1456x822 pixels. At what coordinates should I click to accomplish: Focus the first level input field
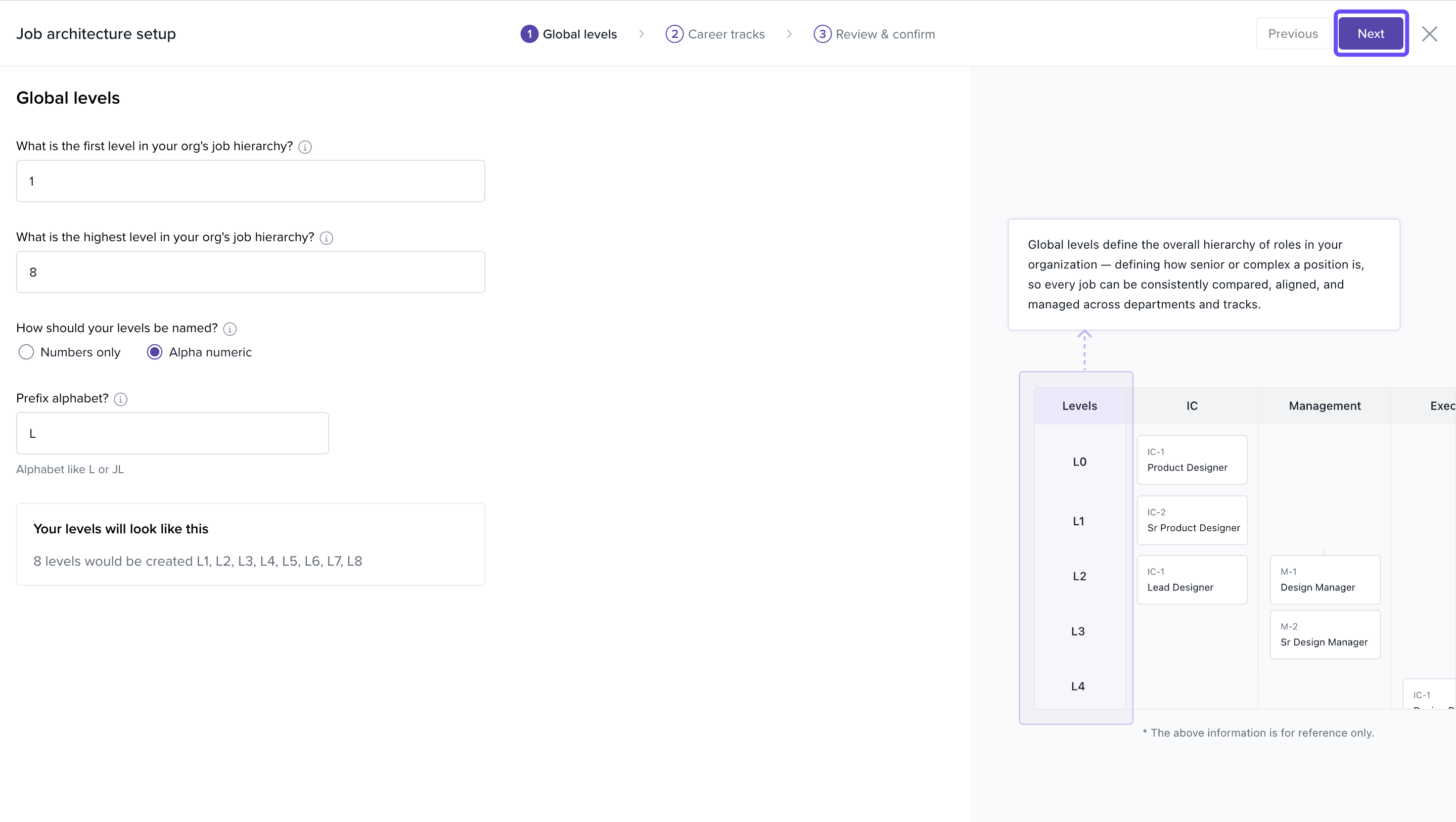[x=250, y=181]
